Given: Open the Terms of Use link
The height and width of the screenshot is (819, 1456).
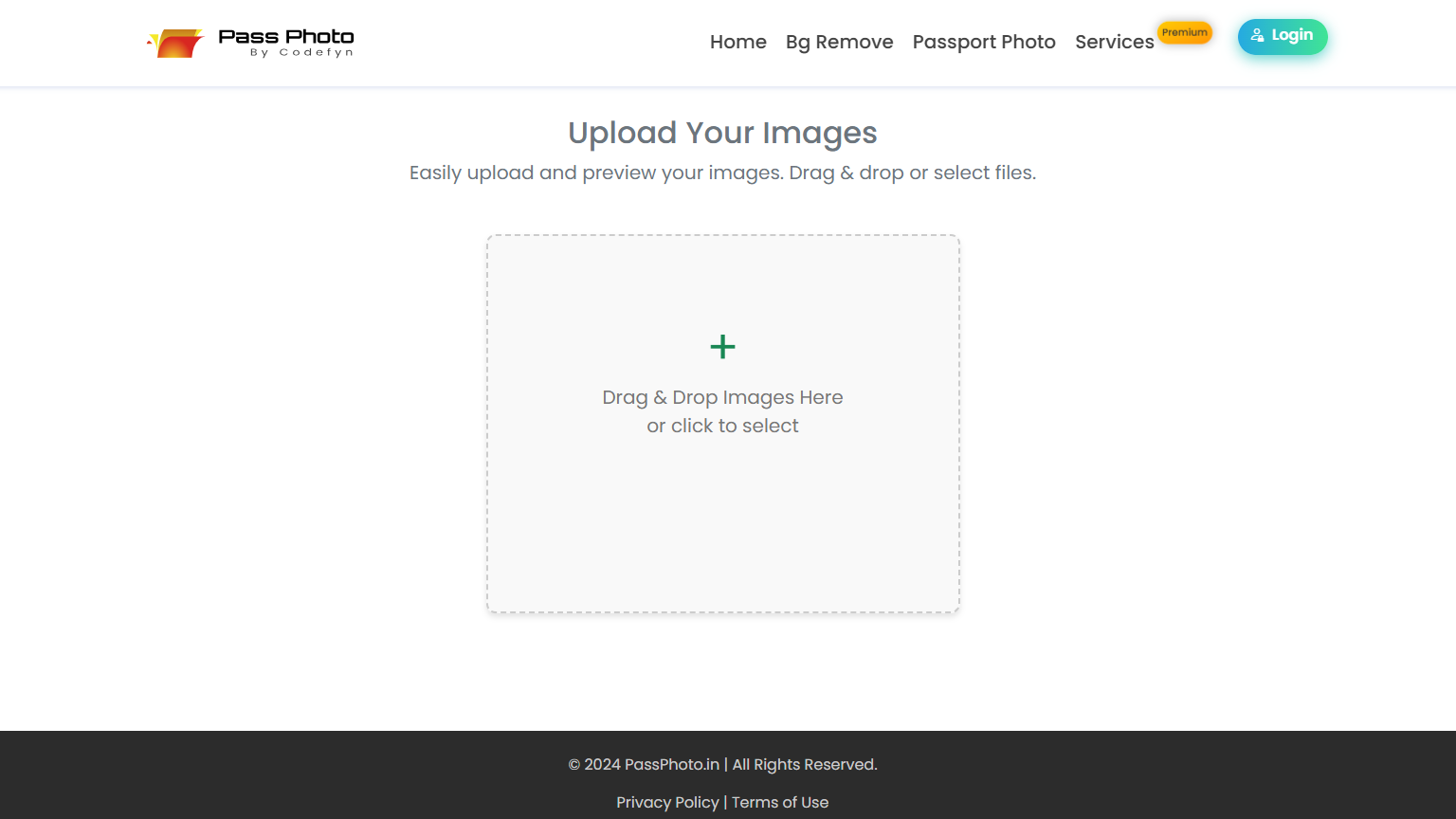Looking at the screenshot, I should tap(780, 802).
